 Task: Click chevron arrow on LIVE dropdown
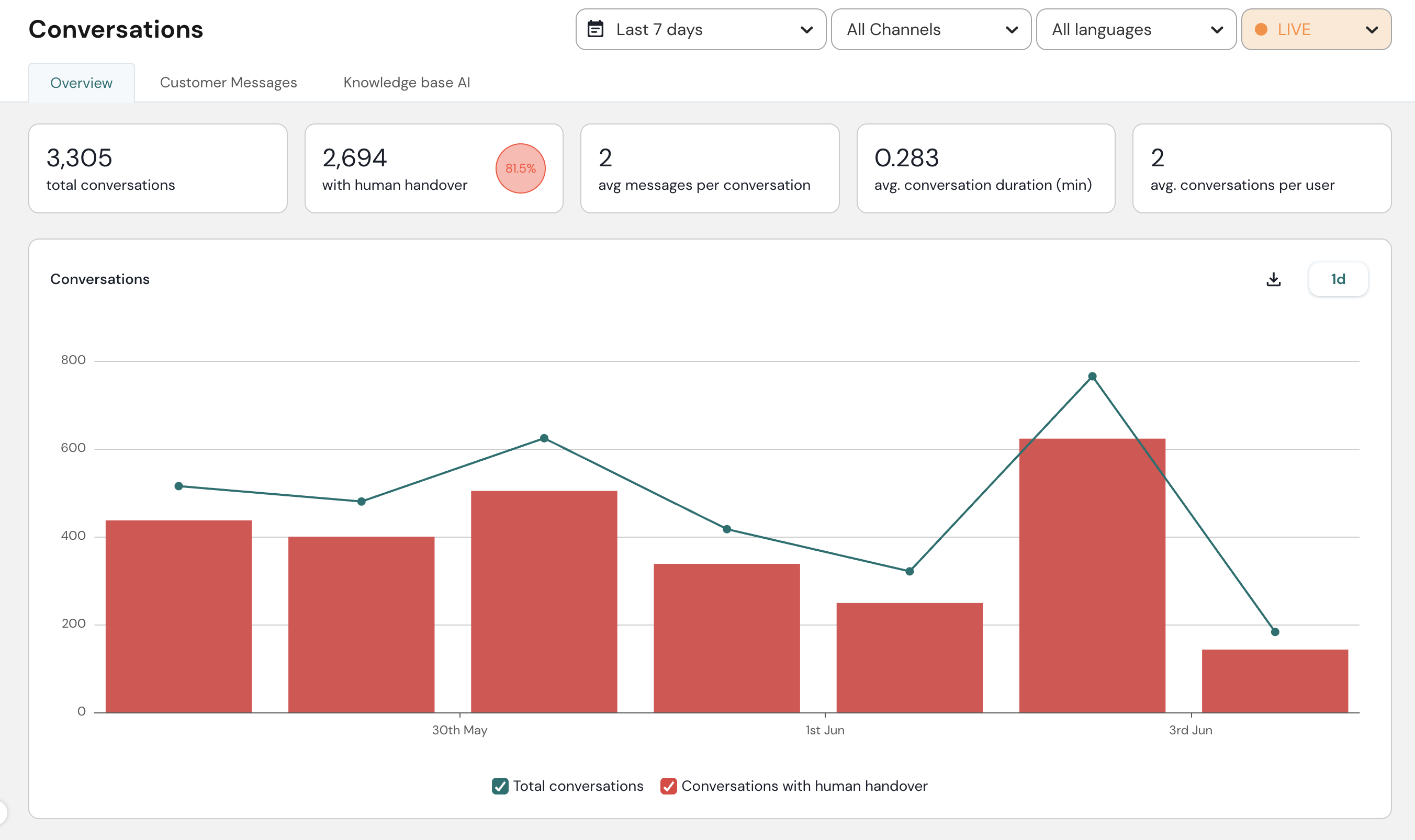pyautogui.click(x=1372, y=29)
